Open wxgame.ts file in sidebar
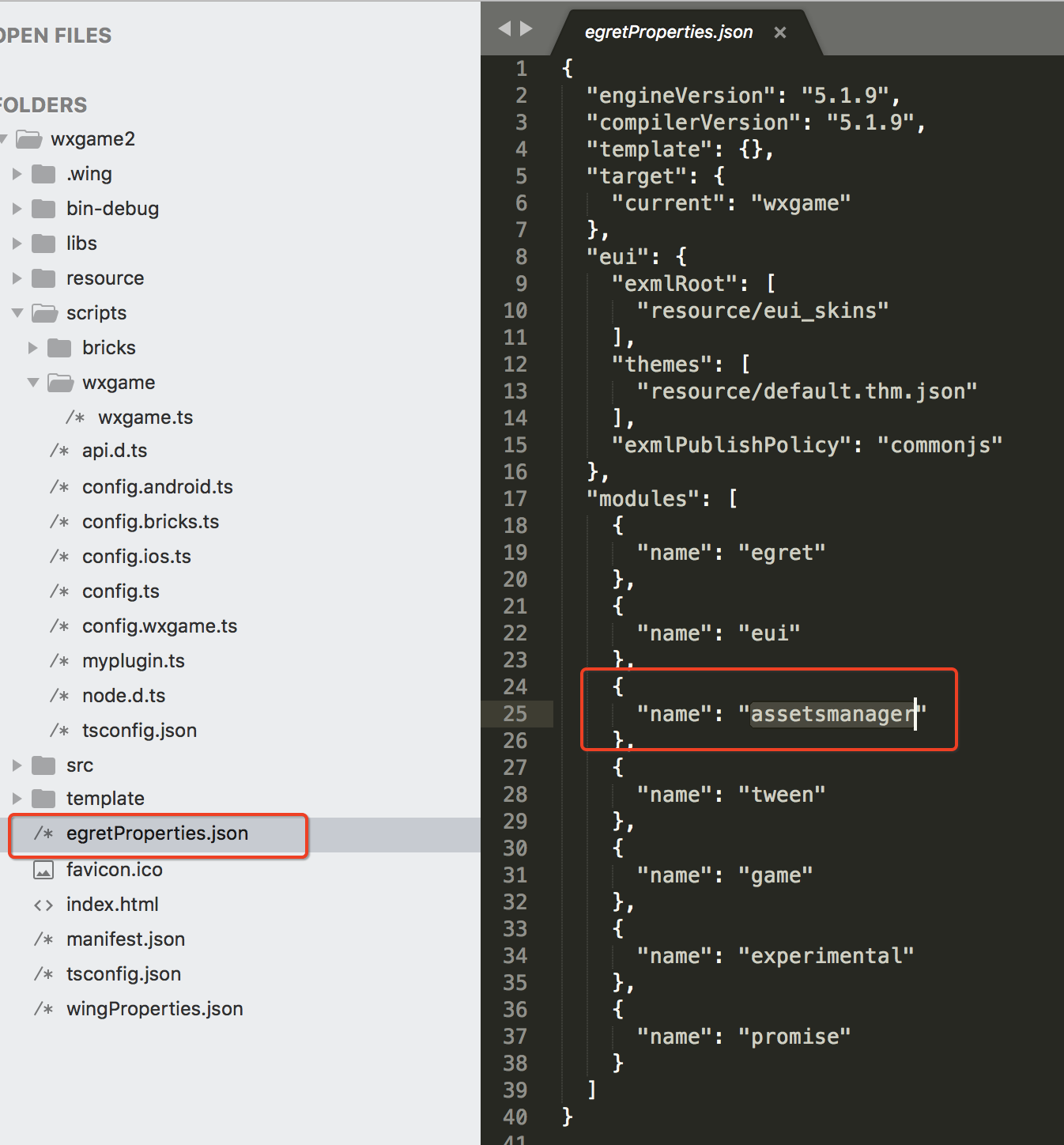The width and height of the screenshot is (1064, 1145). tap(145, 418)
